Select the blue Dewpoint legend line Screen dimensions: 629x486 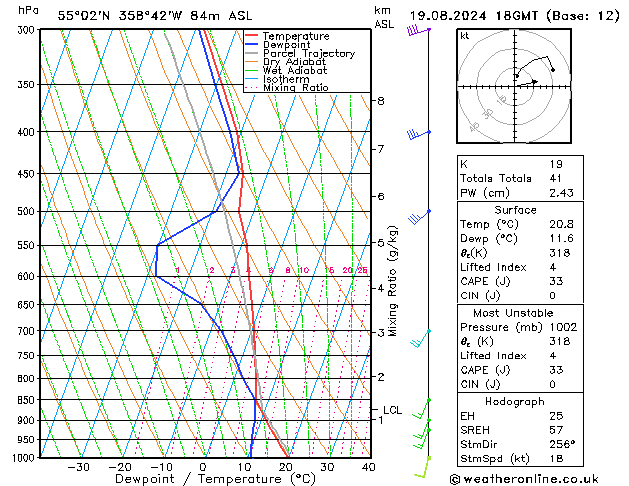pyautogui.click(x=251, y=44)
